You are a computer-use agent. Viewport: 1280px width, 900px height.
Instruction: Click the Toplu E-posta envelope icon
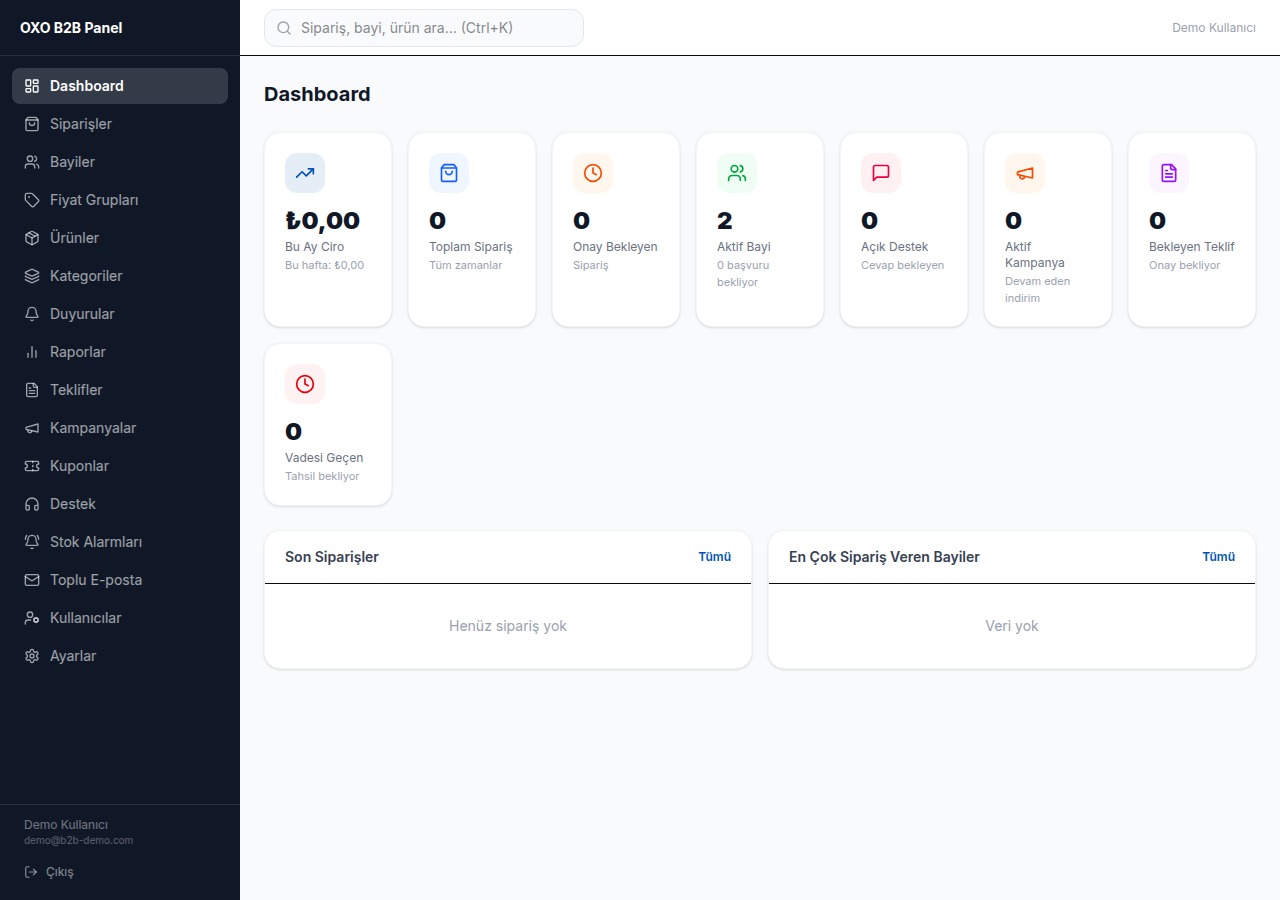pyautogui.click(x=32, y=580)
